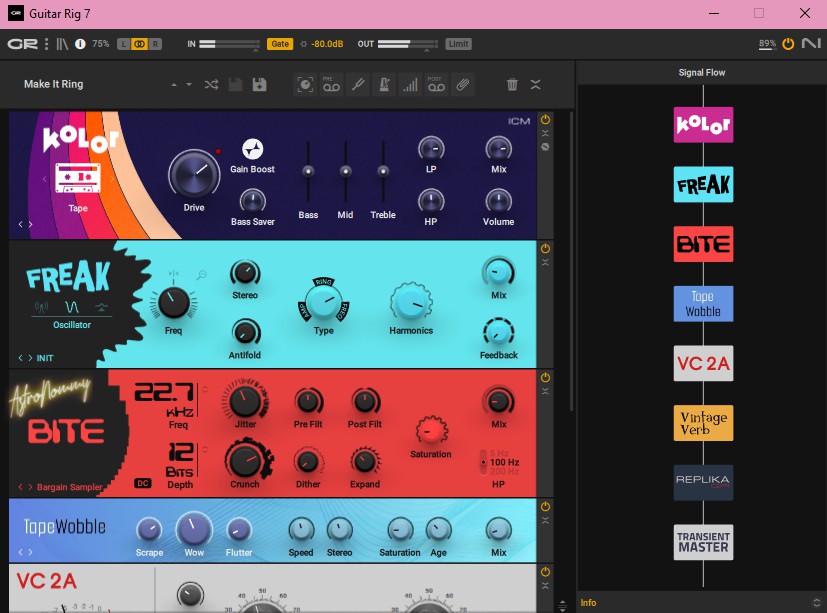Click Bite preset name Bargain Sampler
This screenshot has width=827, height=613.
point(70,487)
